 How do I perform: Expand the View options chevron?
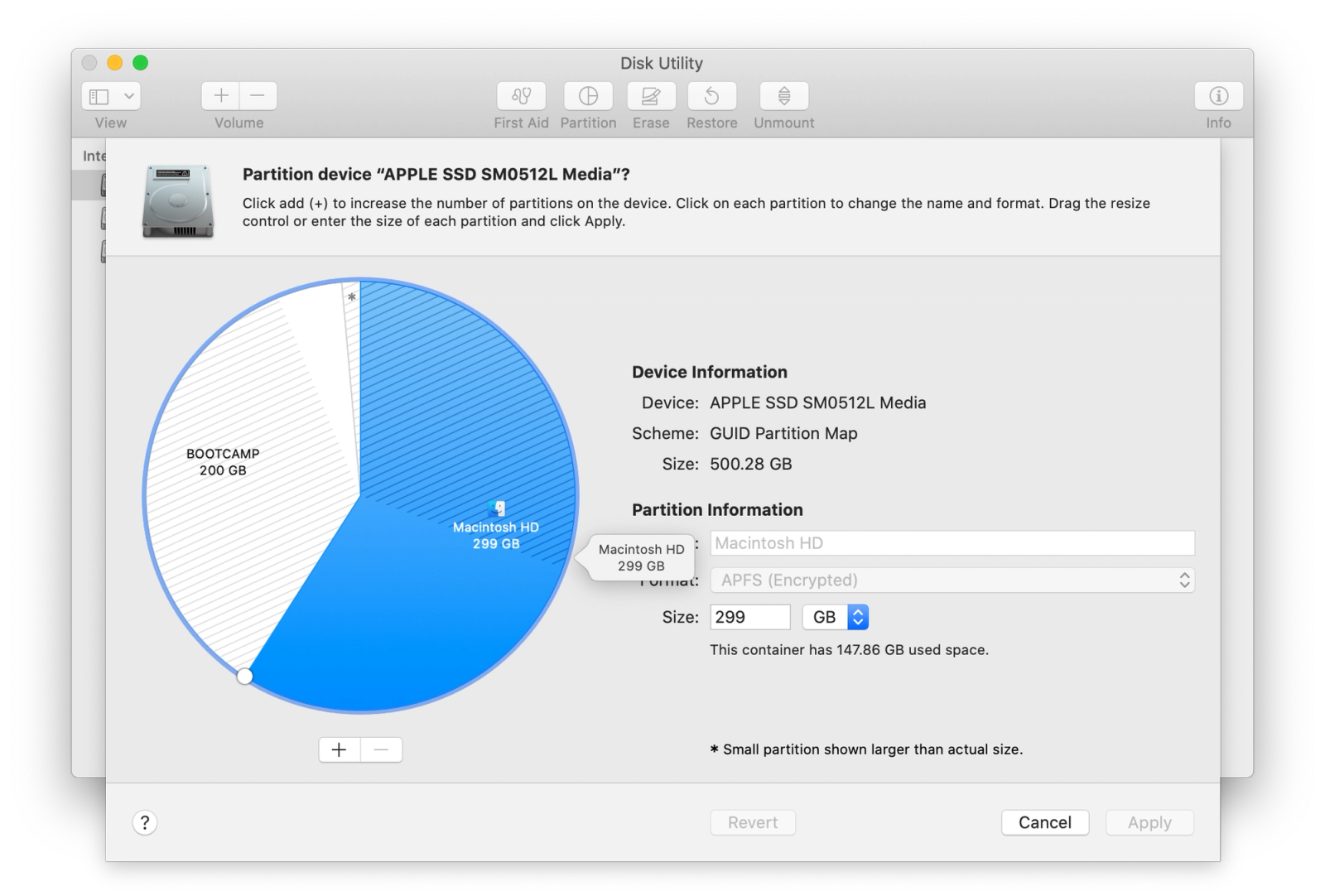coord(129,96)
